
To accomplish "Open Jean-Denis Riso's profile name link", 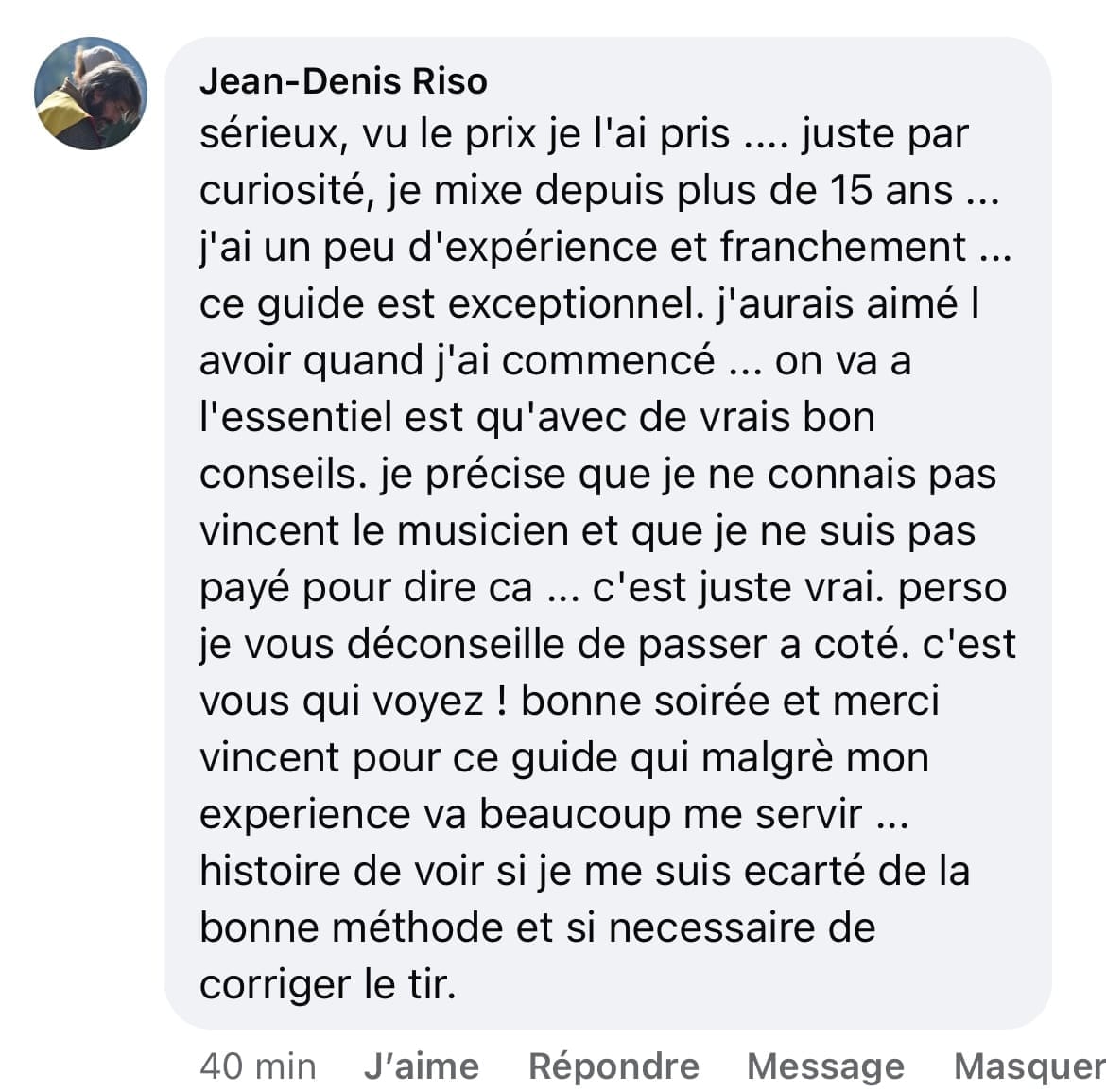I will [343, 81].
